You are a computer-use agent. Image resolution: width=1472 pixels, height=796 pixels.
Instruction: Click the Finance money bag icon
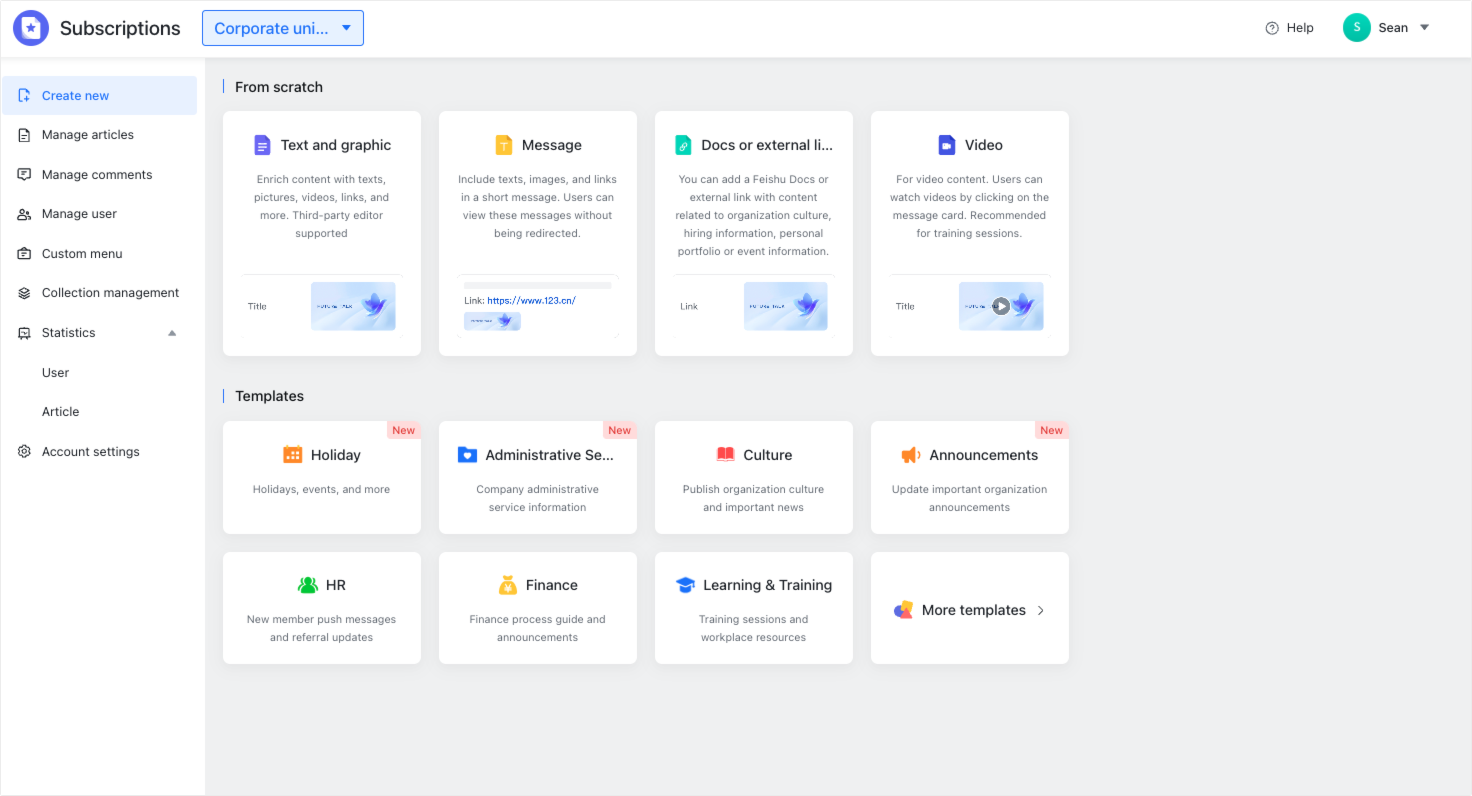pyautogui.click(x=508, y=585)
